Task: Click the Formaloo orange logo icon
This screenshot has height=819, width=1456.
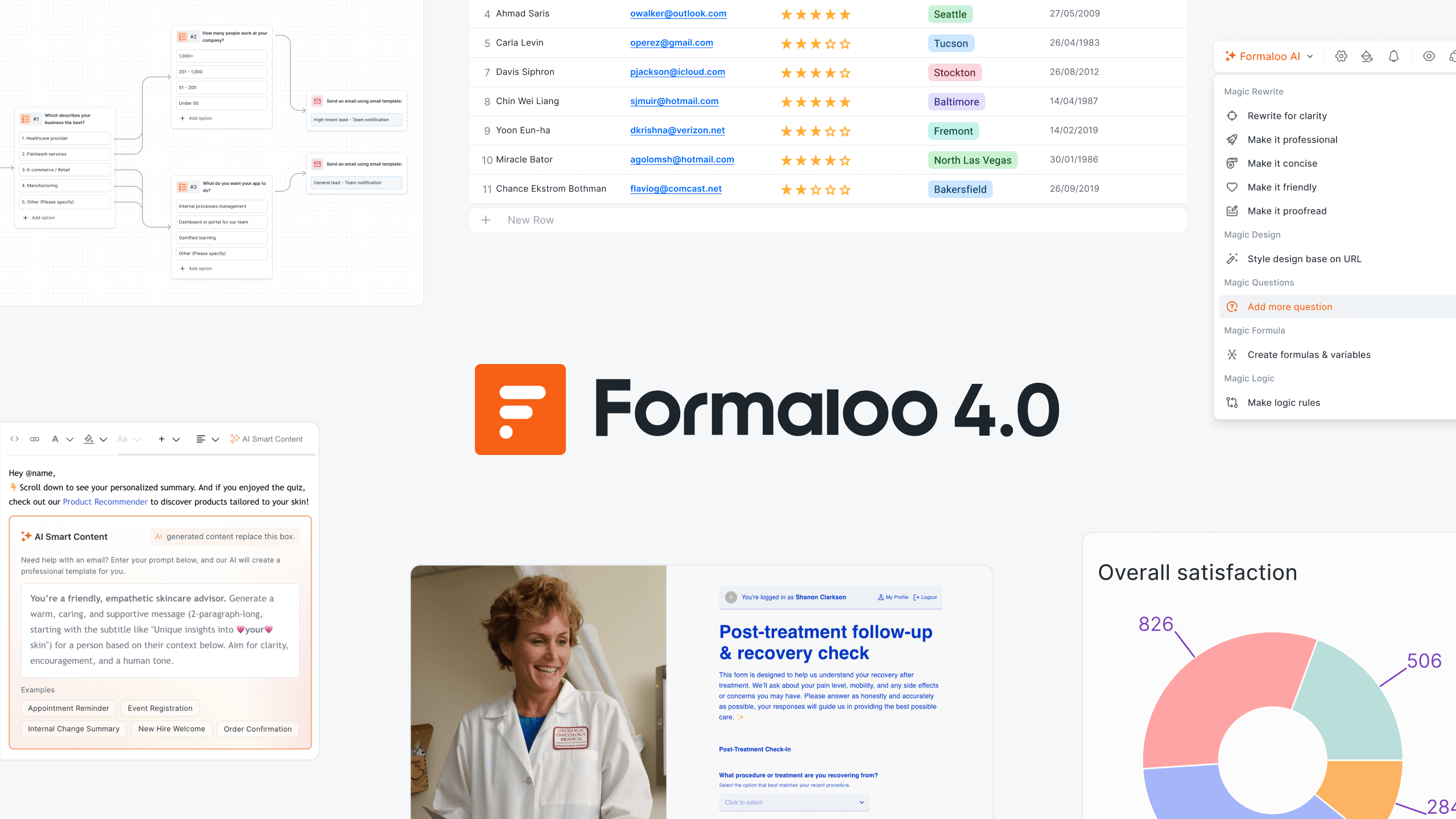Action: tap(520, 409)
